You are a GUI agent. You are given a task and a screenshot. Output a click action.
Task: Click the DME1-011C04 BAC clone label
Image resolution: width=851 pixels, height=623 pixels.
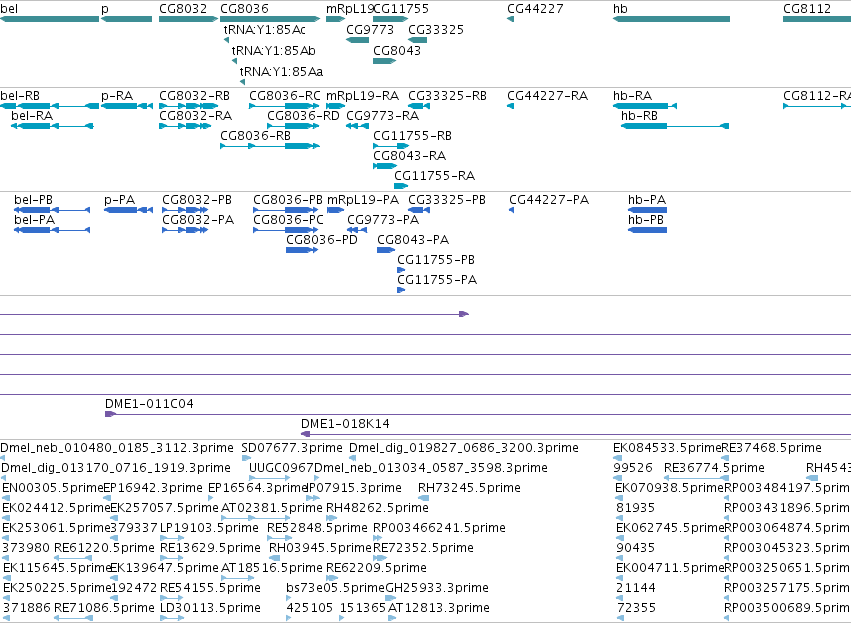(x=149, y=404)
